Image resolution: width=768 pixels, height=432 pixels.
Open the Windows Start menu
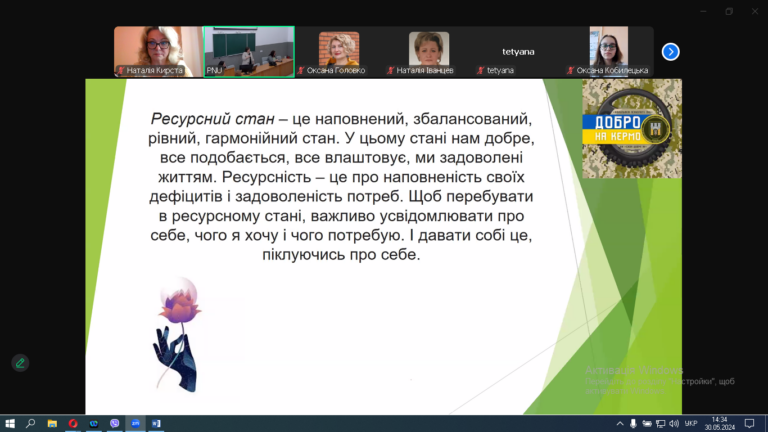10,424
